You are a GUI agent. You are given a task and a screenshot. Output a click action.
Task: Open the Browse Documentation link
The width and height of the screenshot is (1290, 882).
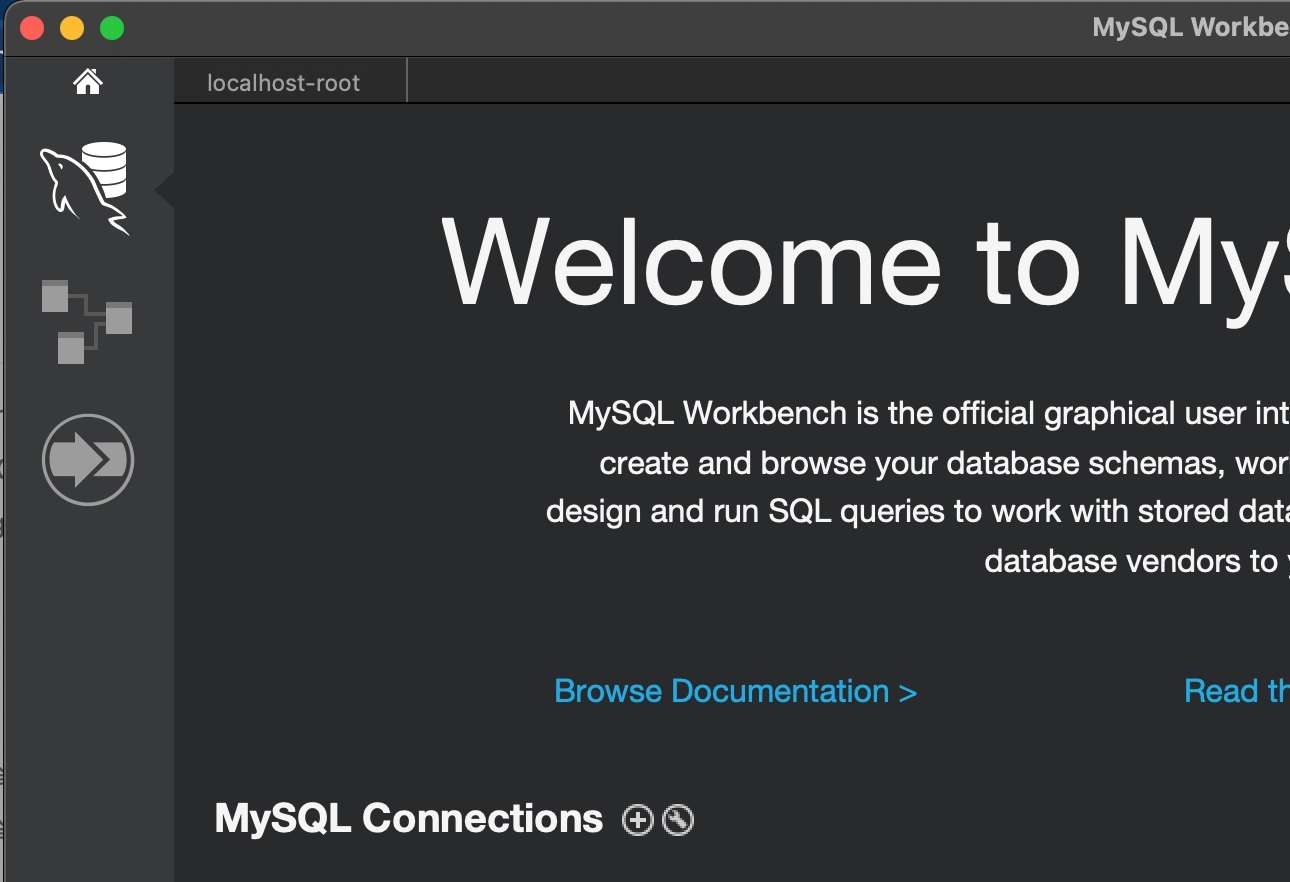point(735,691)
